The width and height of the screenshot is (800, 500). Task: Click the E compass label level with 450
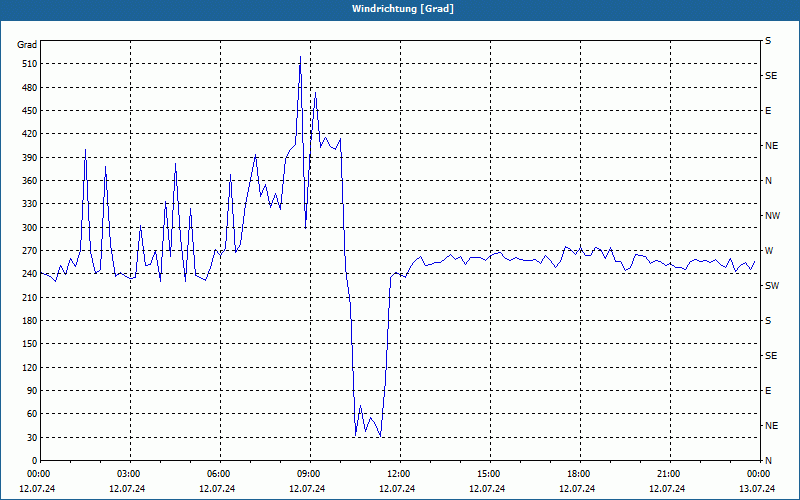point(768,111)
